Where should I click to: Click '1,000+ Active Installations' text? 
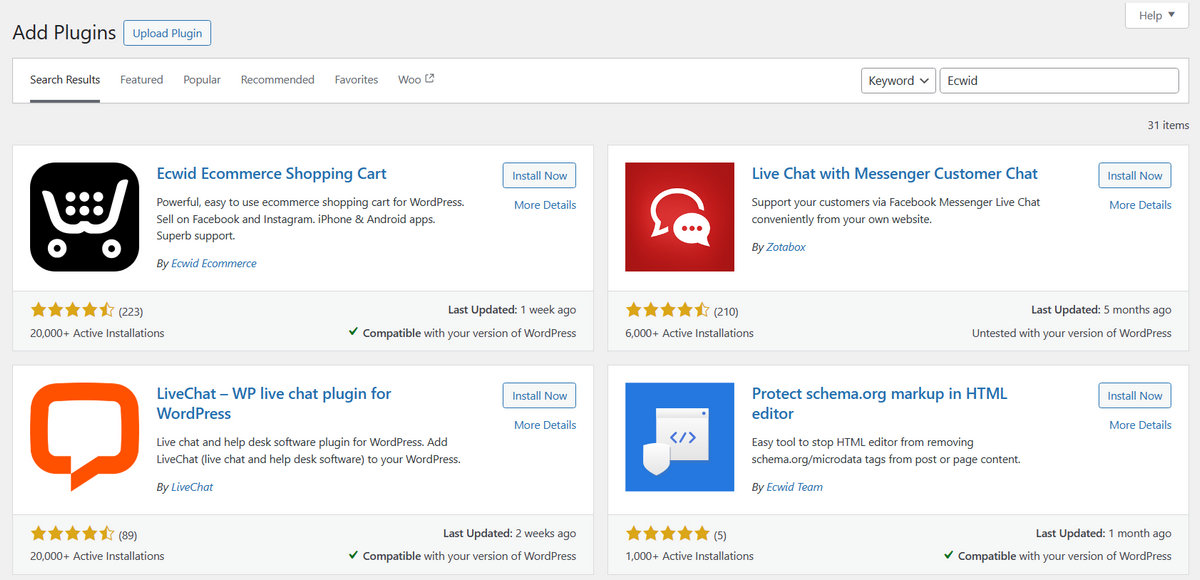[689, 556]
